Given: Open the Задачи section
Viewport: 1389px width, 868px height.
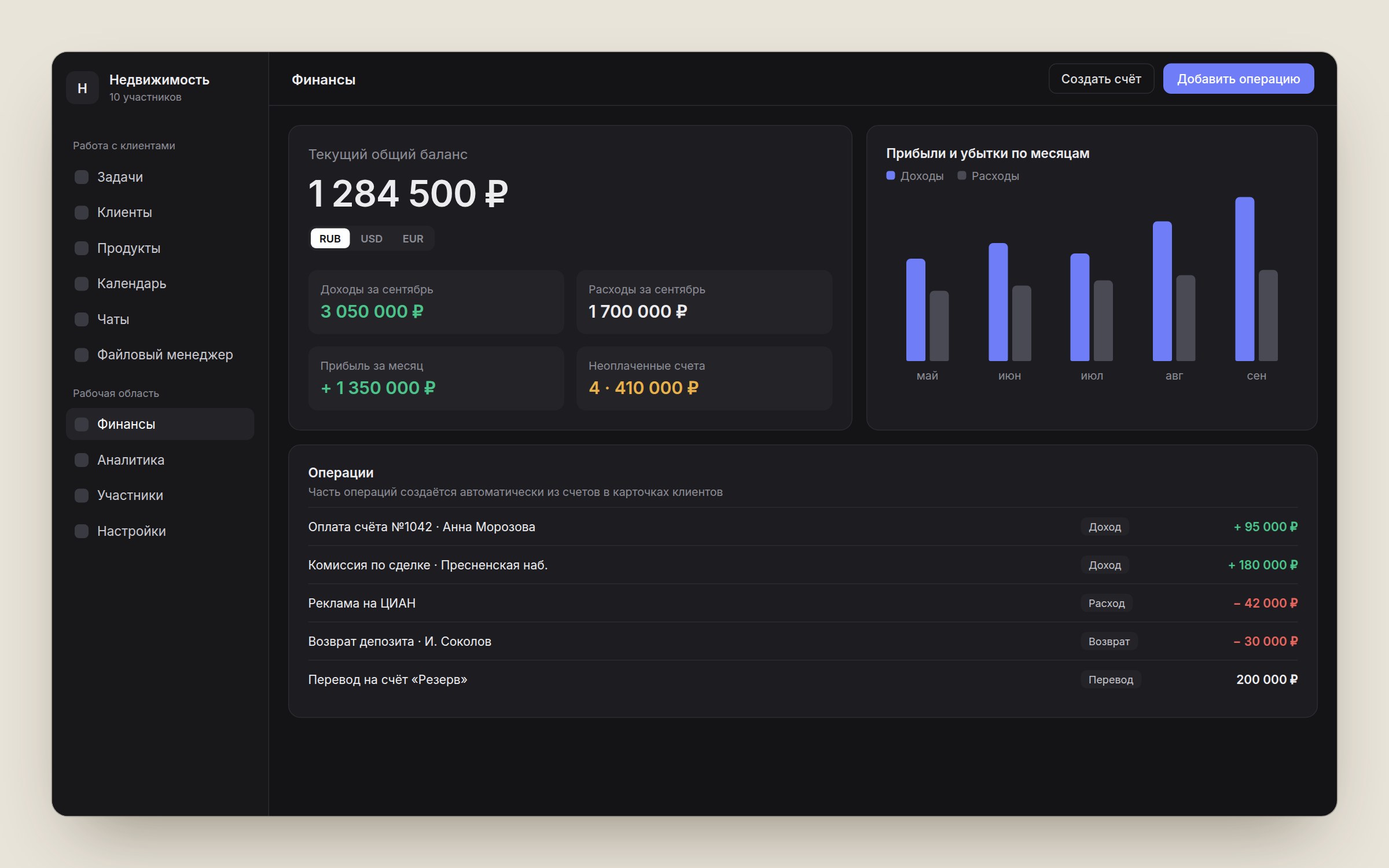Looking at the screenshot, I should pos(160,177).
